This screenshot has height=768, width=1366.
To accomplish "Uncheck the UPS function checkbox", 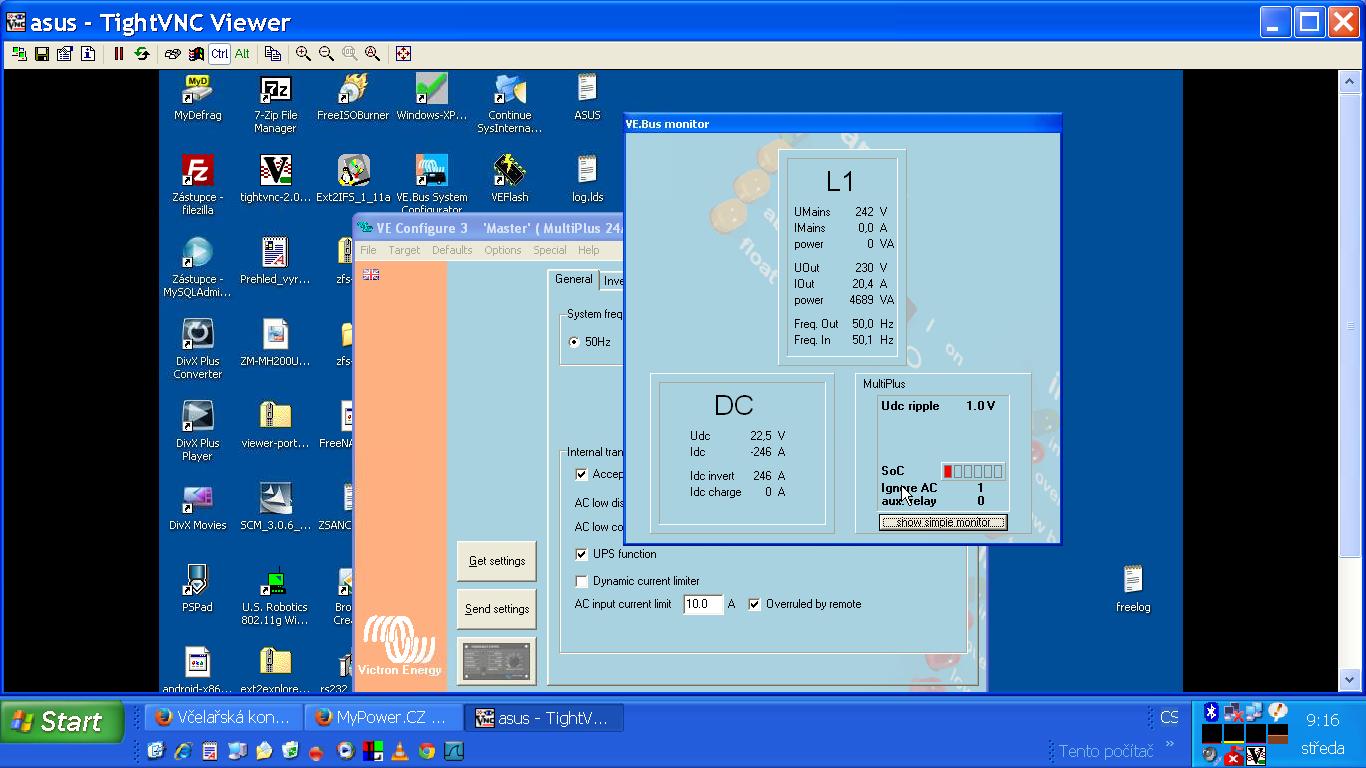I will tap(581, 554).
